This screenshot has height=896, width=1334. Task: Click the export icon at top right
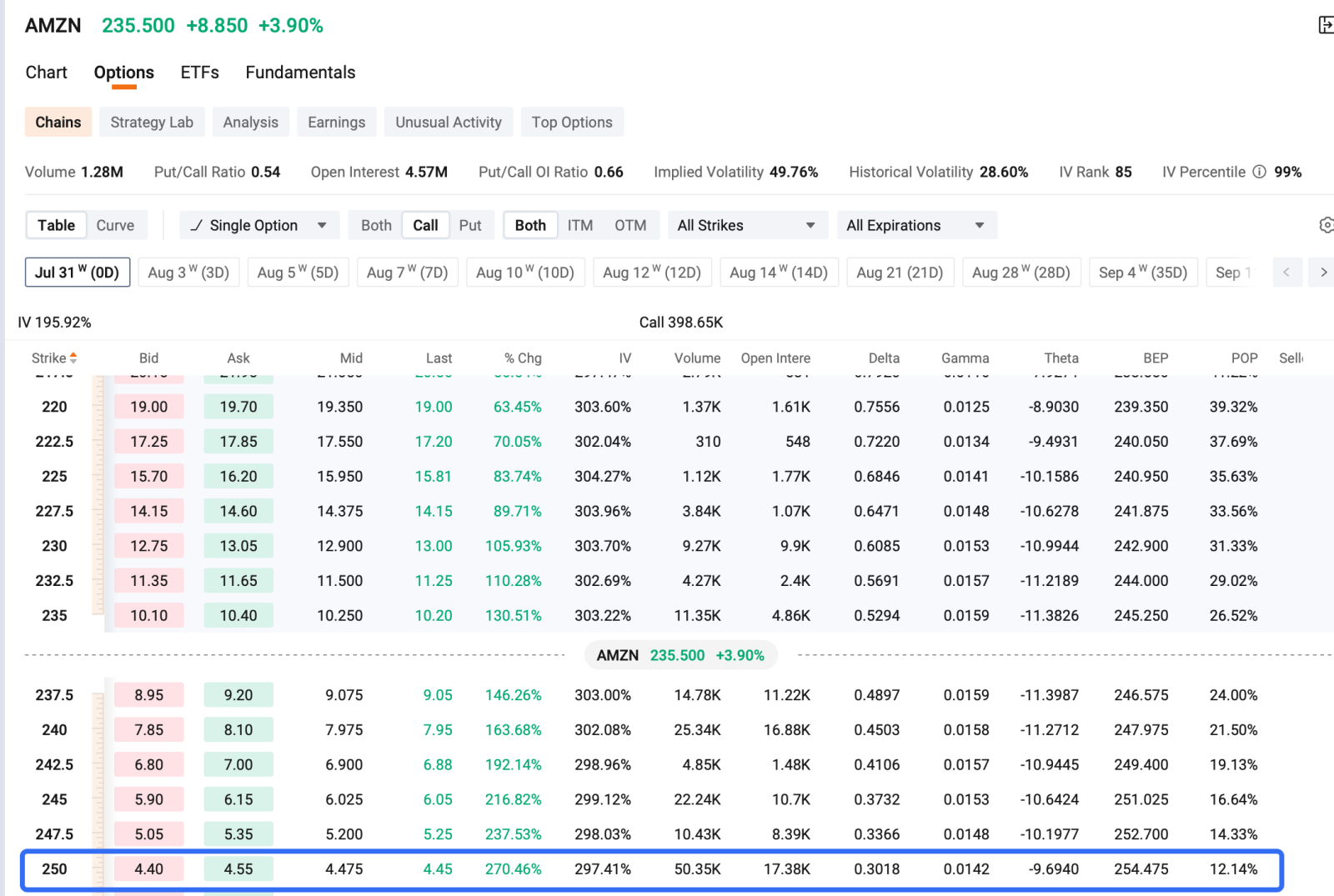click(1325, 25)
